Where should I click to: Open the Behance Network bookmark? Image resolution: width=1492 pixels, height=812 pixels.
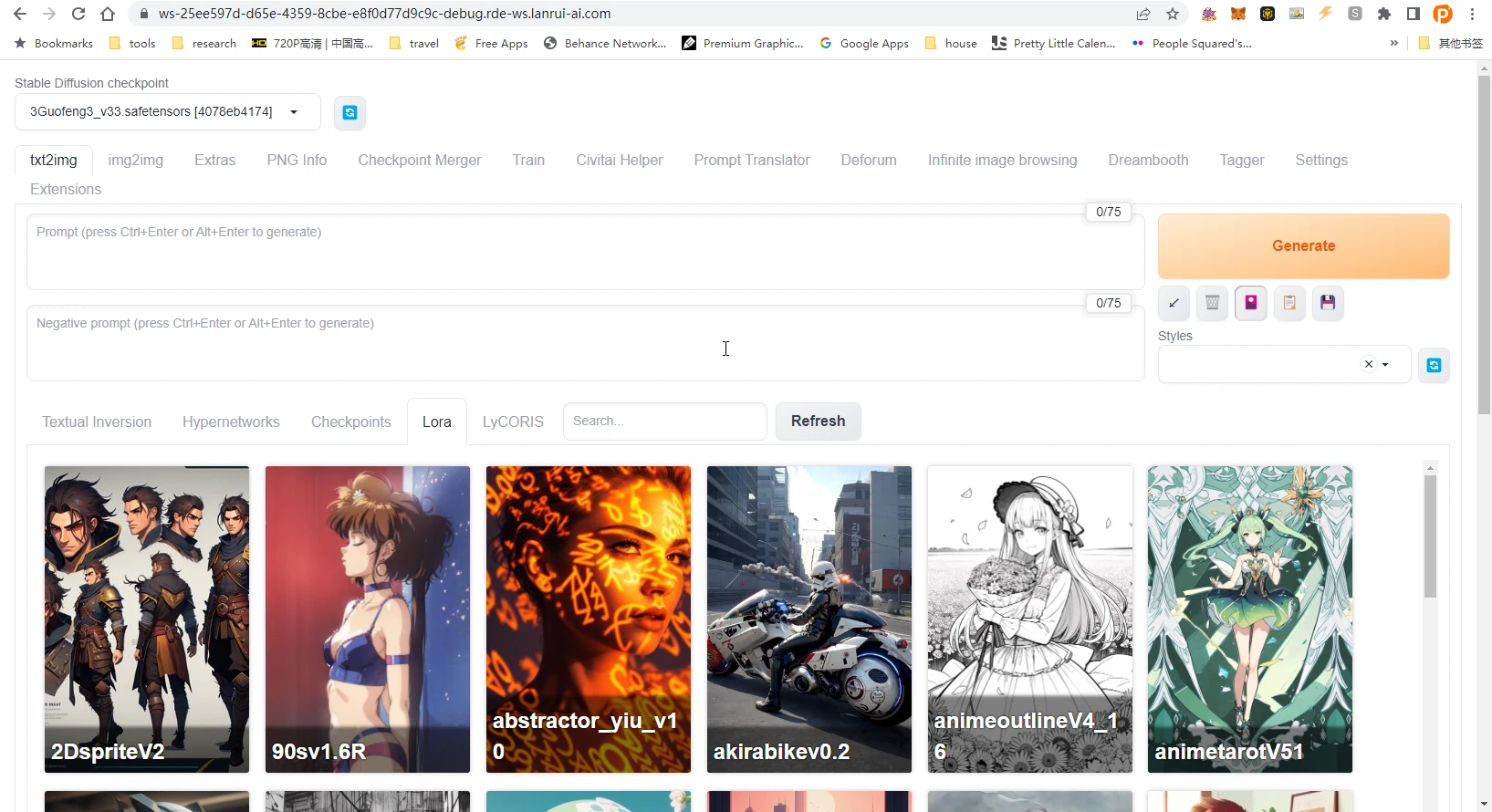point(605,43)
